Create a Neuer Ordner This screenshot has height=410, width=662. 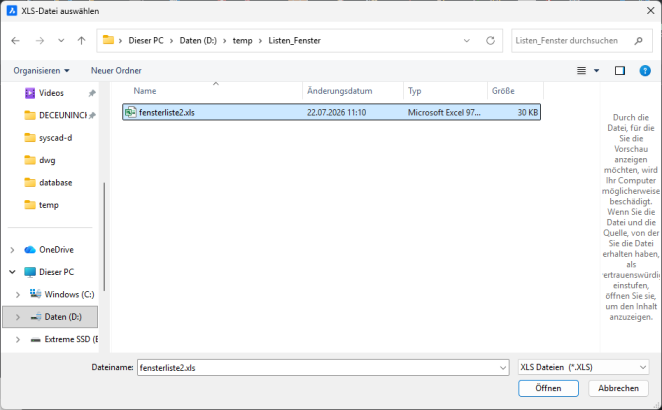click(x=116, y=71)
